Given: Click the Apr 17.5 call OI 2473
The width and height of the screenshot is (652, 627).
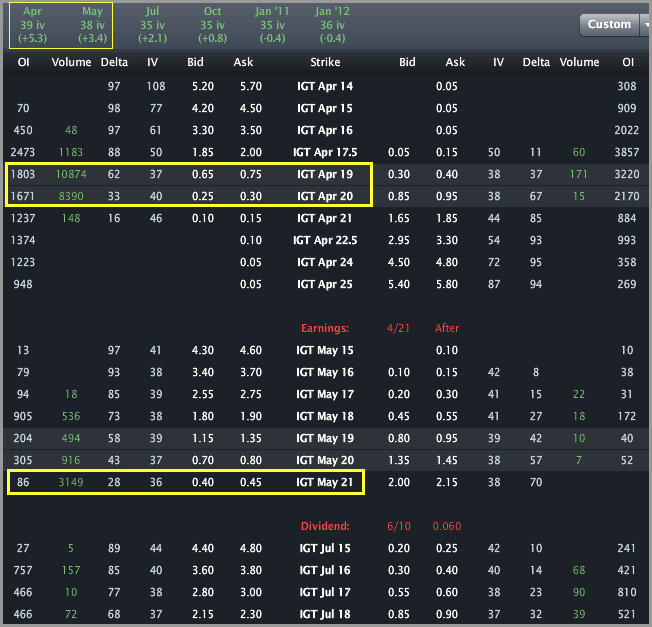Looking at the screenshot, I should tap(23, 153).
